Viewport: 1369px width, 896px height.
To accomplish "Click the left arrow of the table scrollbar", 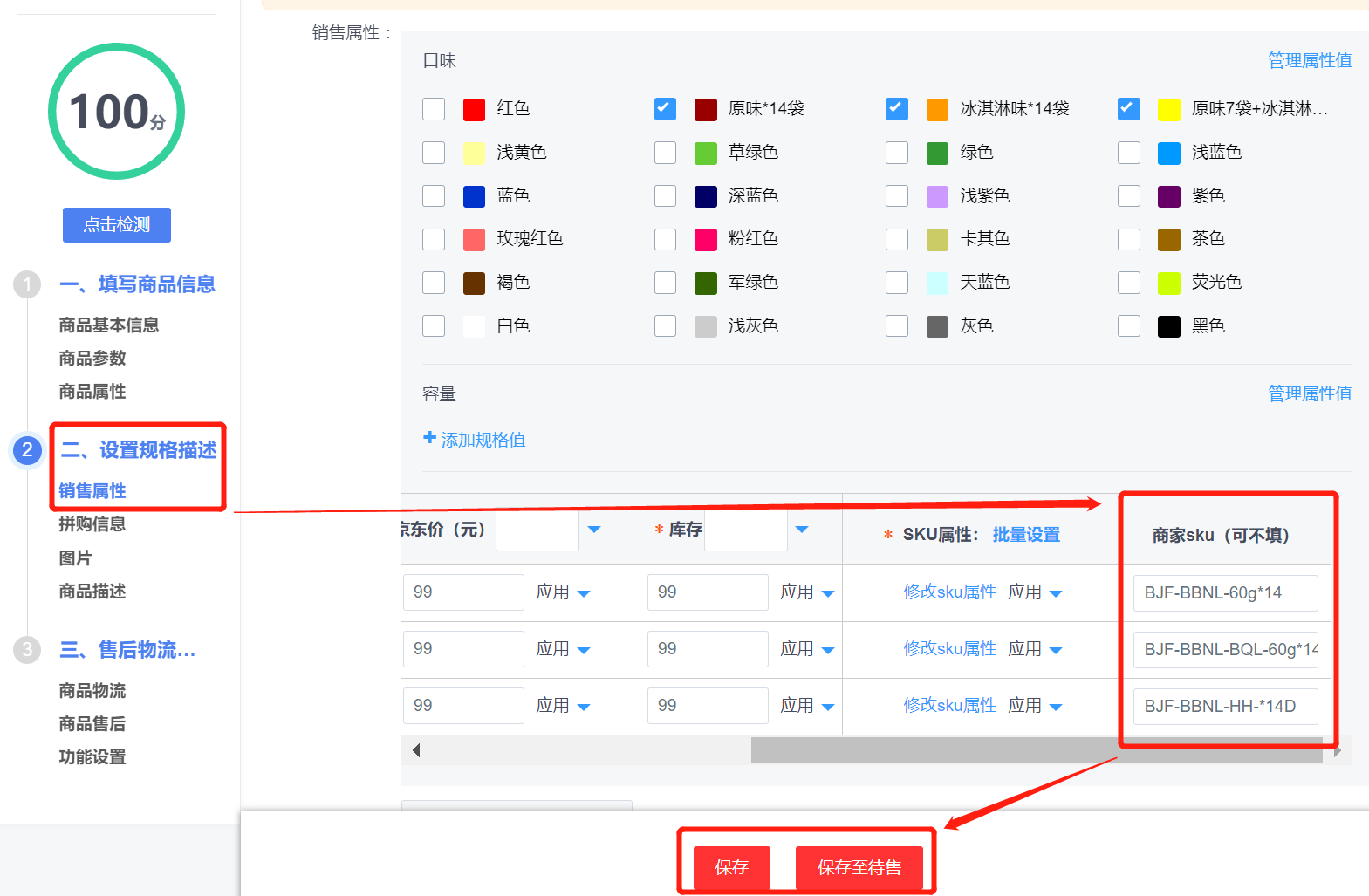I will 416,750.
